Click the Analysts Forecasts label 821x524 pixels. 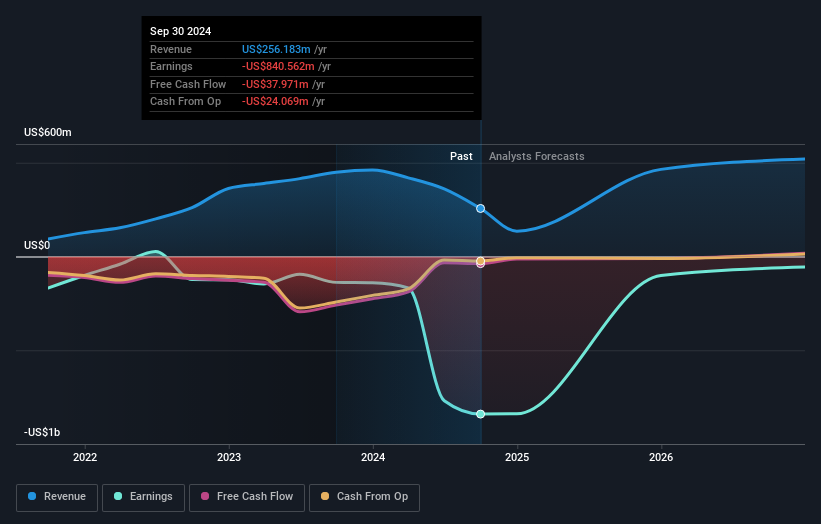tap(537, 156)
